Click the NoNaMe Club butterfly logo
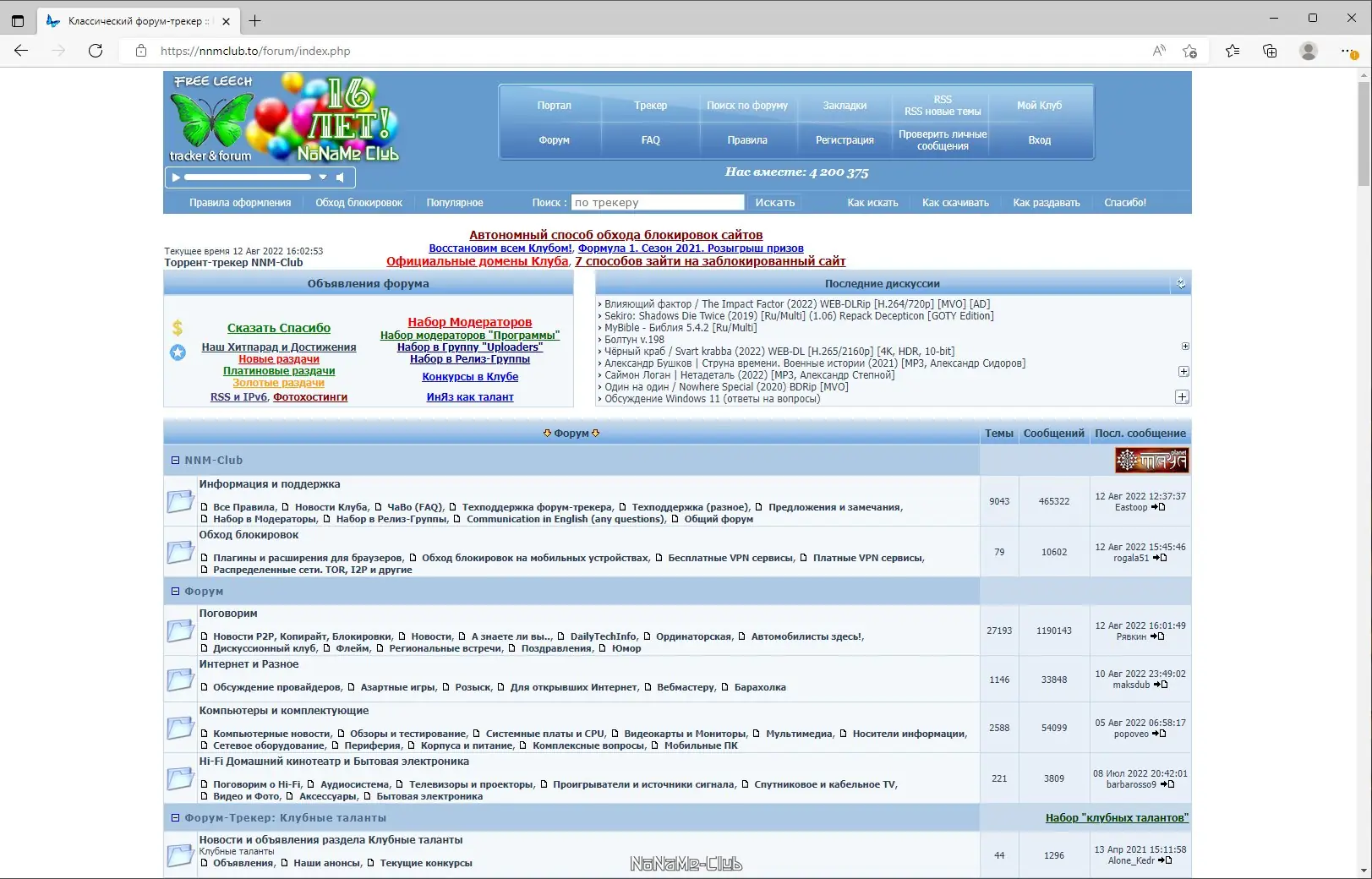1372x879 pixels. tap(211, 120)
